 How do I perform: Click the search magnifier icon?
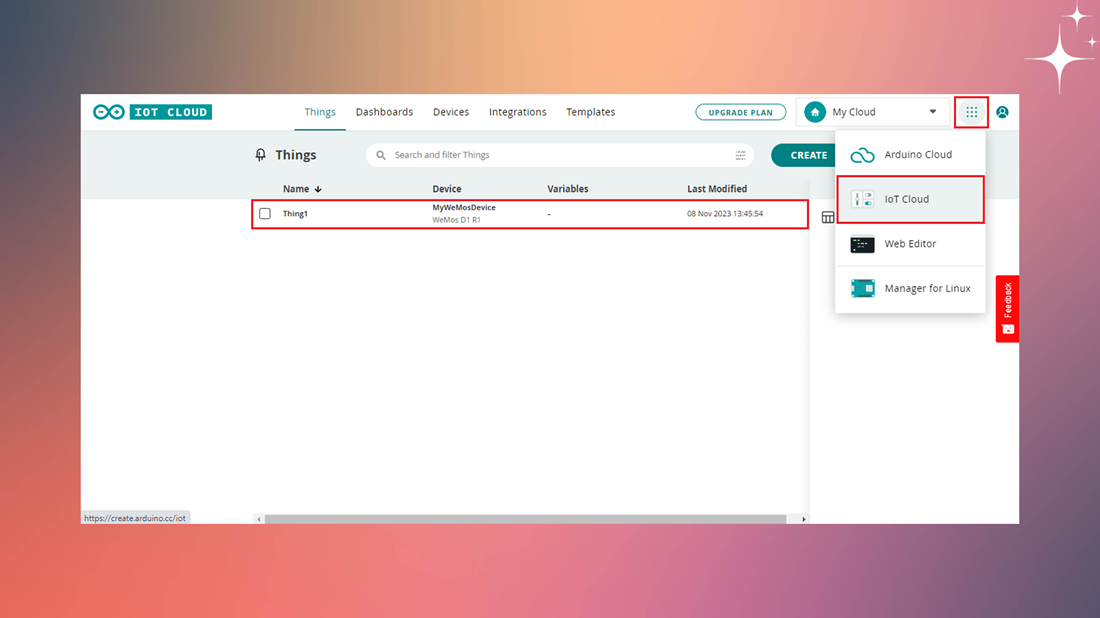pos(381,155)
